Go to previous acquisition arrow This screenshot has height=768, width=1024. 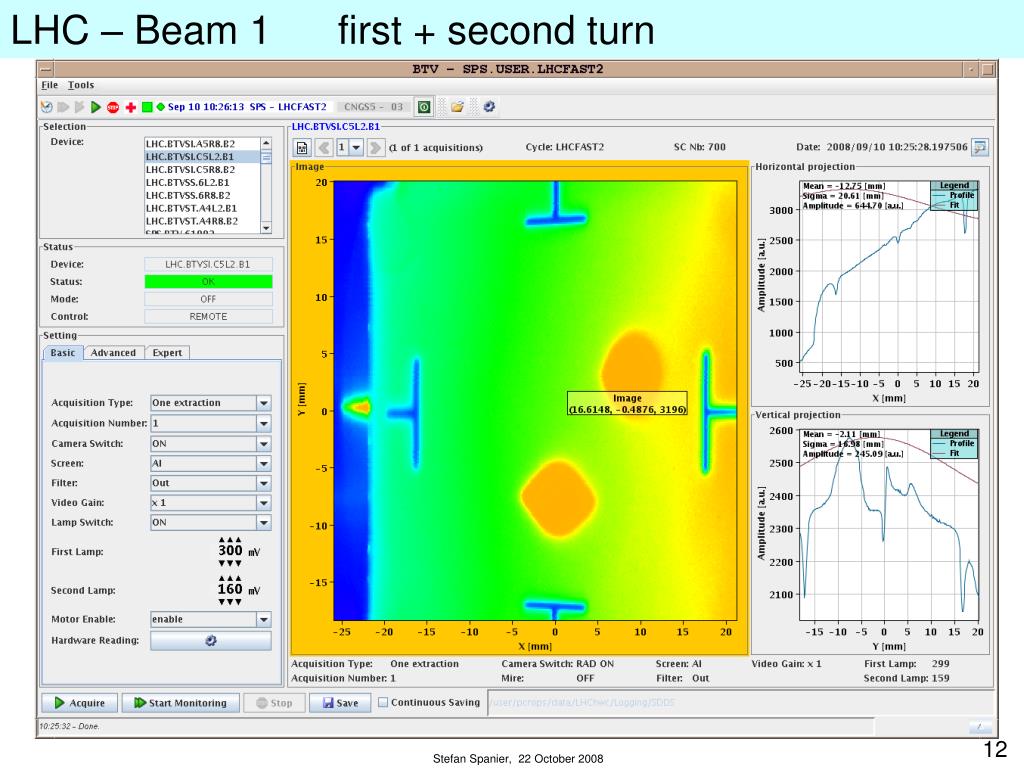324,148
